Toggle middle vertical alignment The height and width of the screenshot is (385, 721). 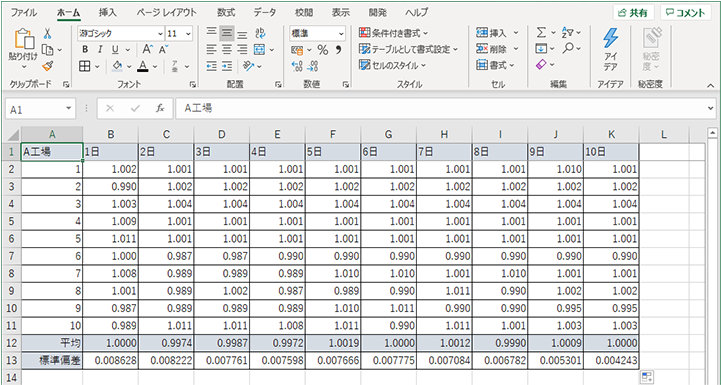point(226,33)
